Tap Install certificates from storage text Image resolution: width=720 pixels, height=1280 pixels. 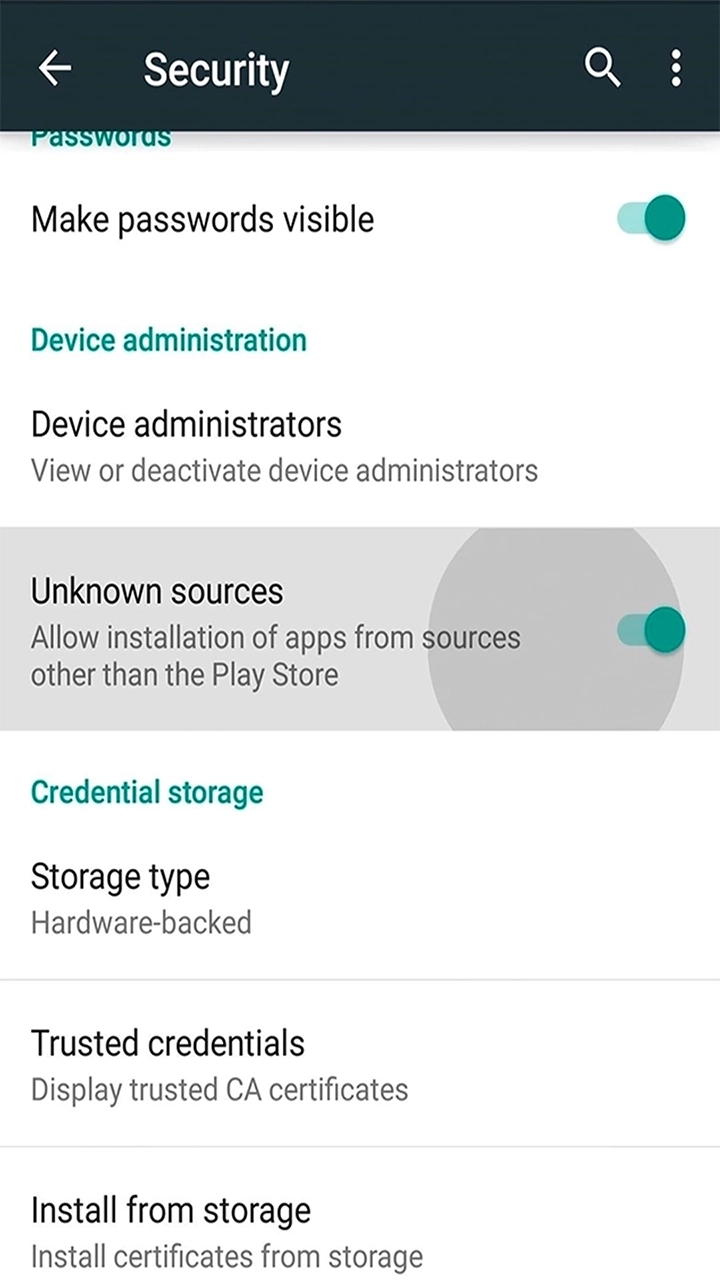pyautogui.click(x=226, y=1256)
